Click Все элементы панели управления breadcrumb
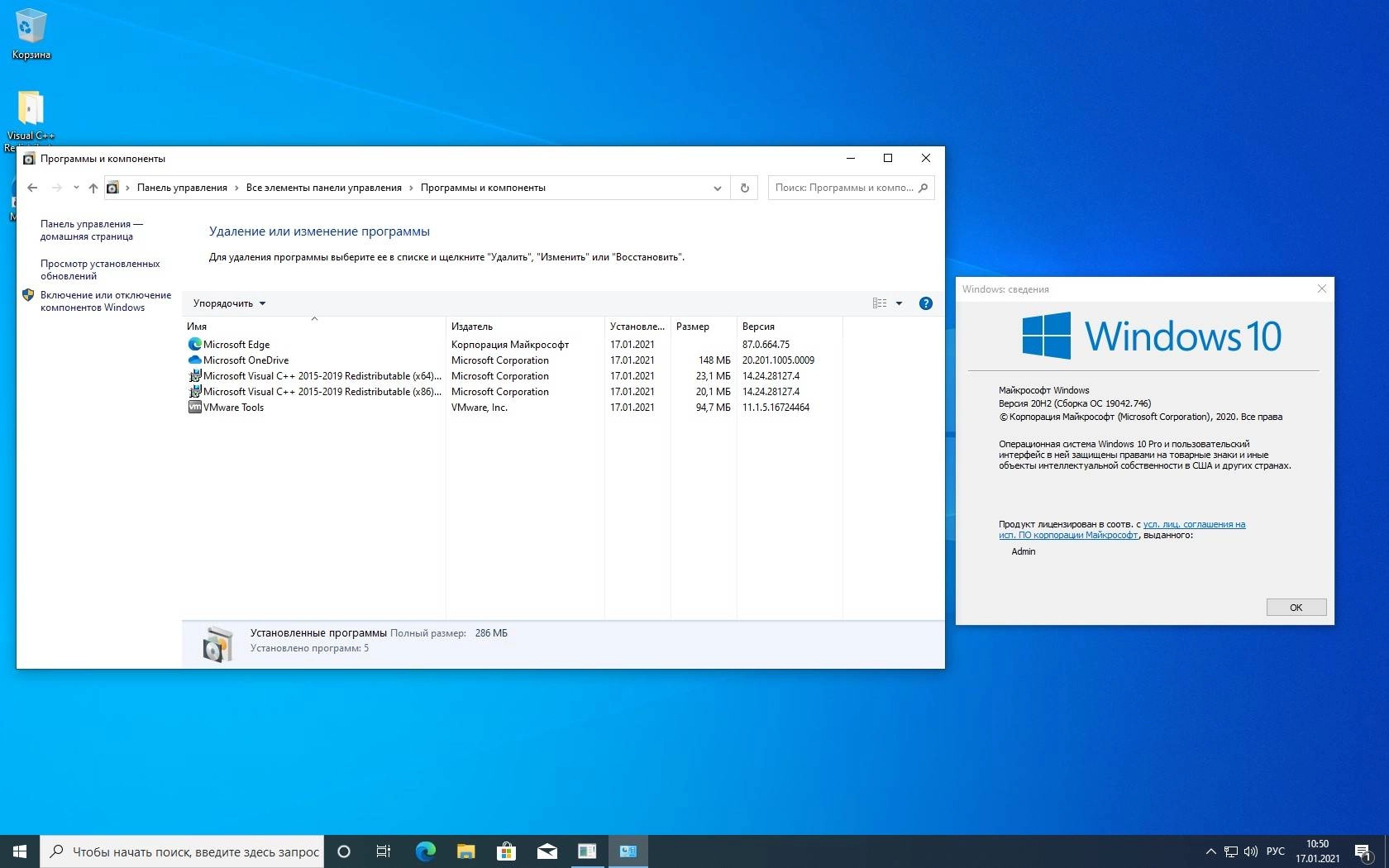The height and width of the screenshot is (868, 1389). (323, 188)
